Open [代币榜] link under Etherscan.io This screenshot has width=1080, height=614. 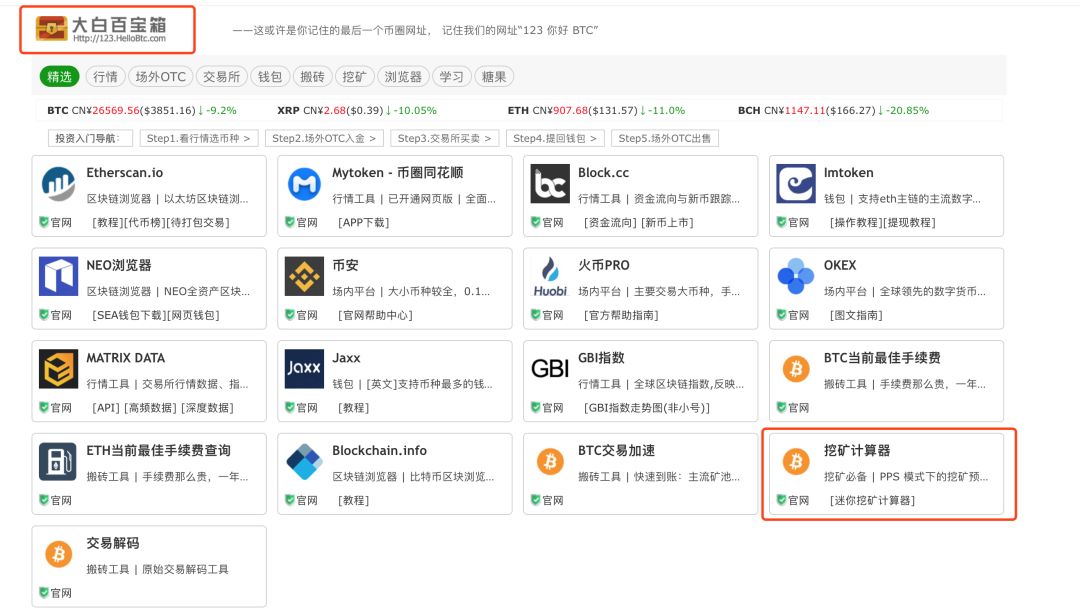click(x=147, y=223)
